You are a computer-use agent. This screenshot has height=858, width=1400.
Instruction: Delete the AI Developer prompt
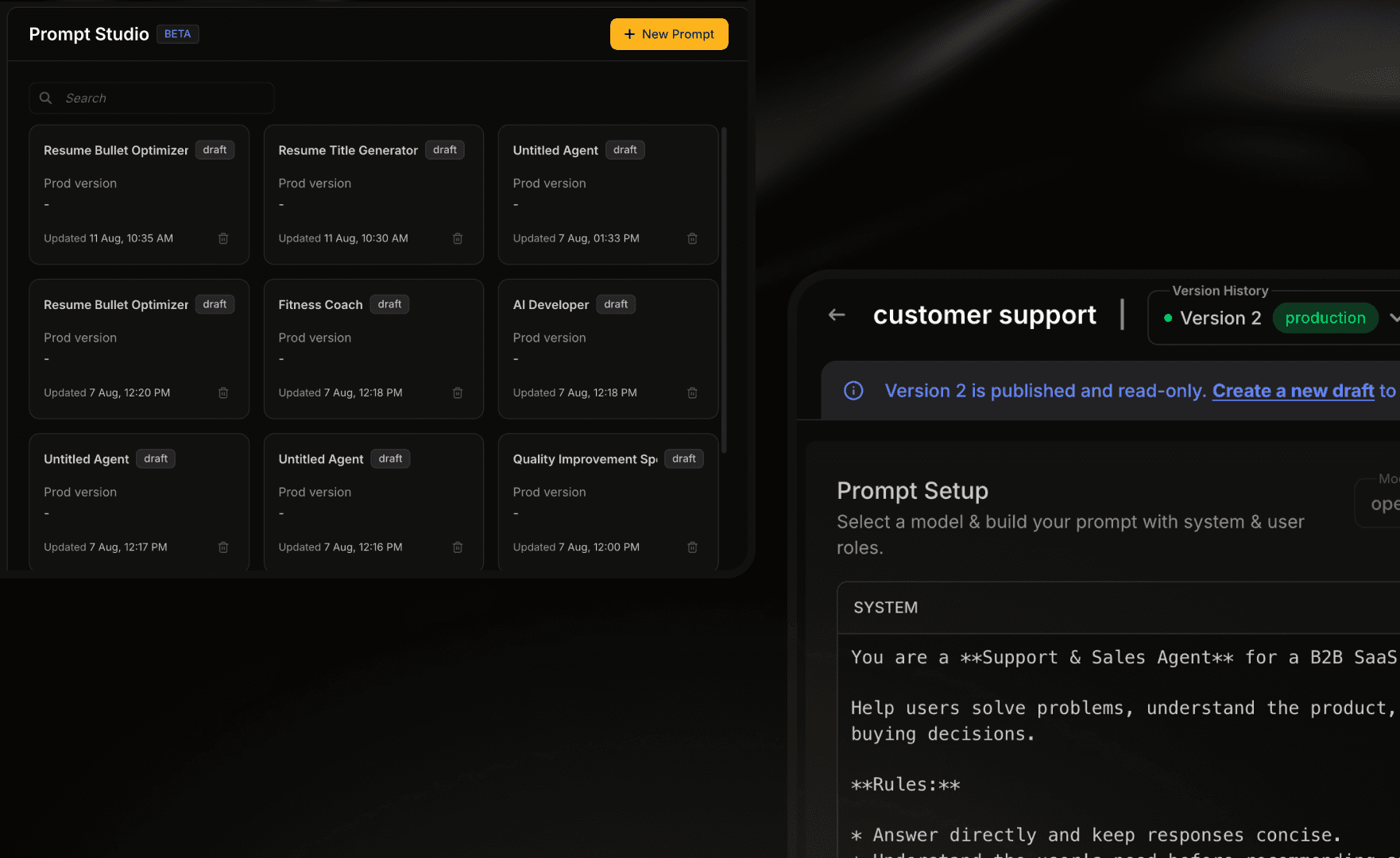coord(692,392)
